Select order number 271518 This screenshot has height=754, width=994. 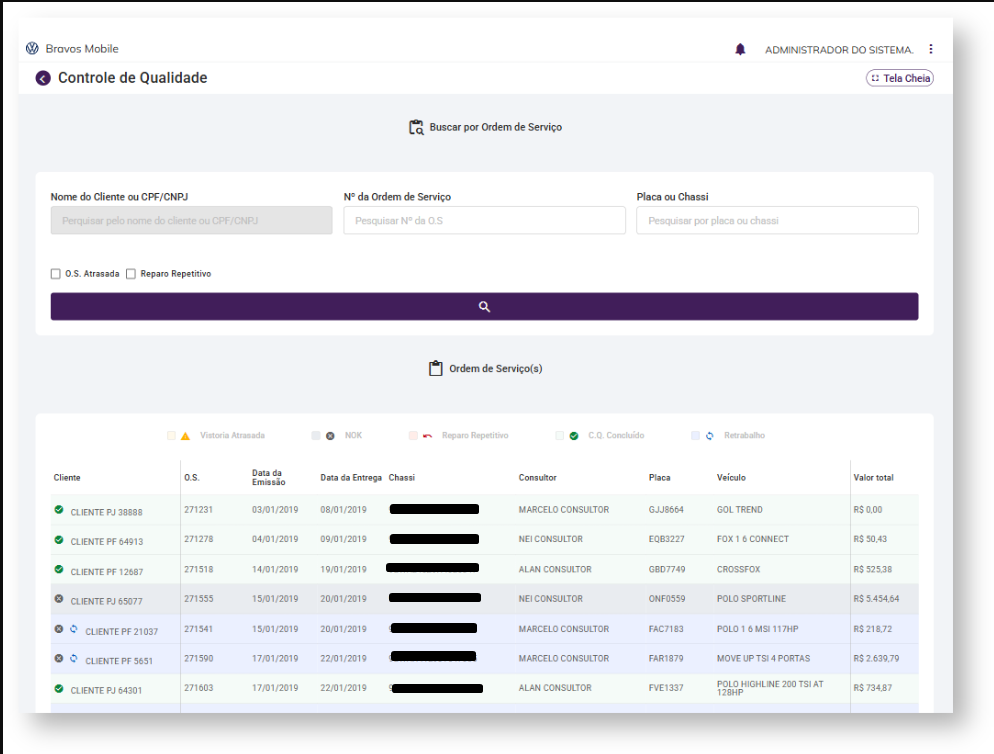coord(198,569)
